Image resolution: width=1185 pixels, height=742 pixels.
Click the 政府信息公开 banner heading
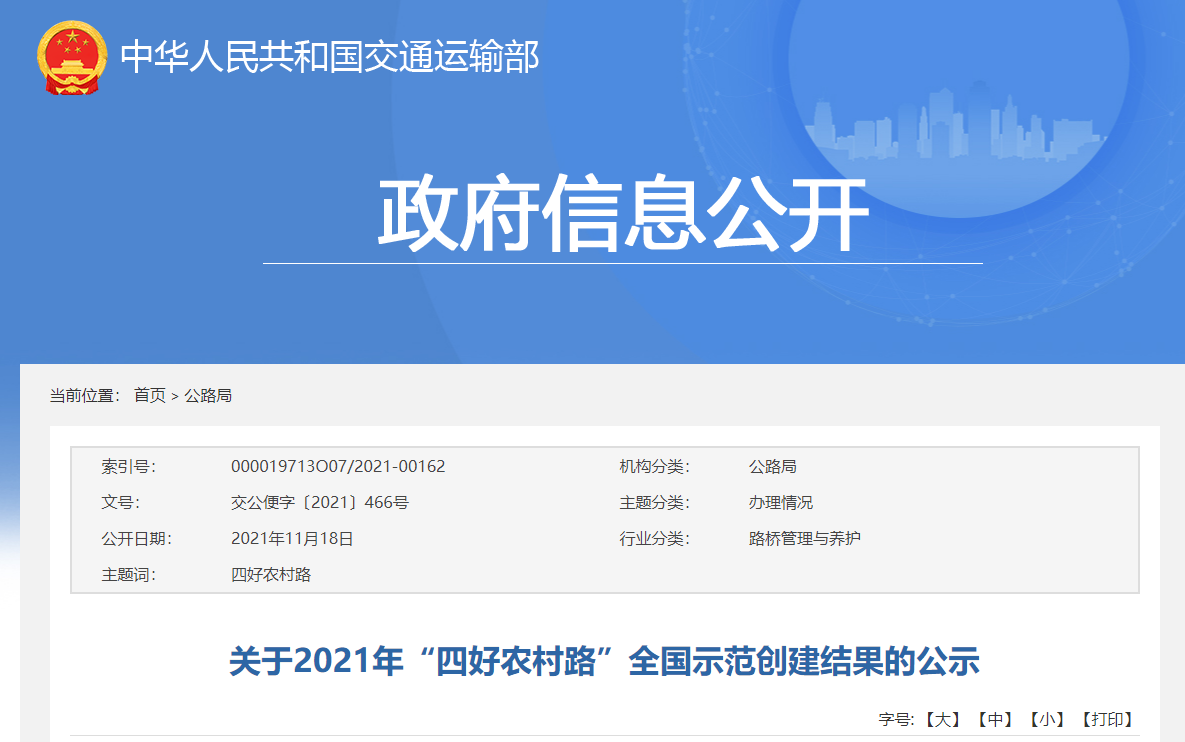pos(622,215)
